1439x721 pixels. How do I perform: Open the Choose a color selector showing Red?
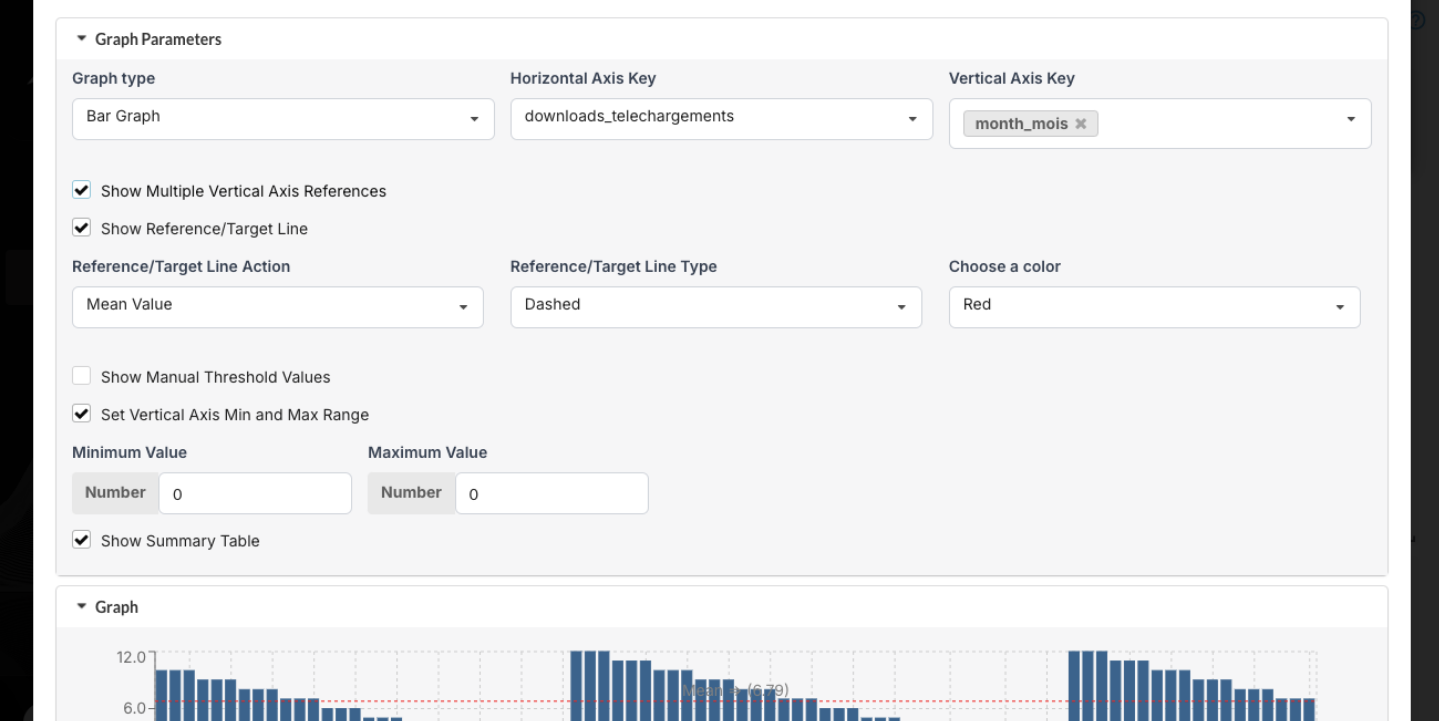click(1153, 306)
